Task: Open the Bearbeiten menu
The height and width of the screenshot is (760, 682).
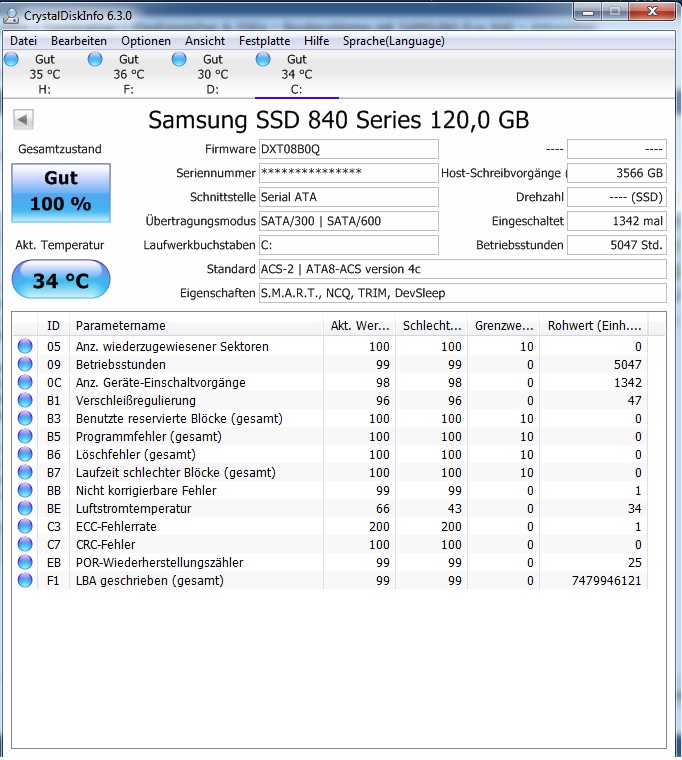Action: coord(79,41)
